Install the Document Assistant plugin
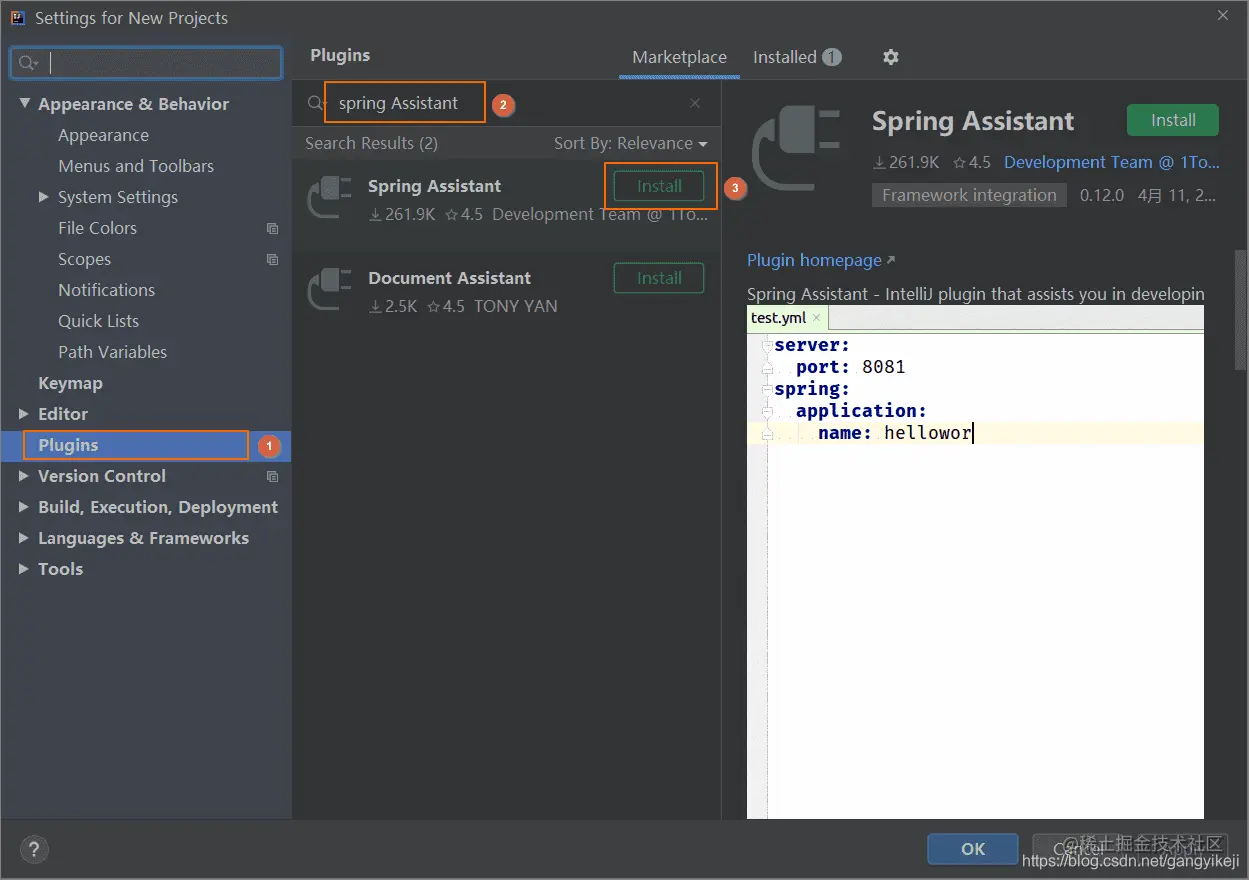1249x880 pixels. [x=659, y=278]
